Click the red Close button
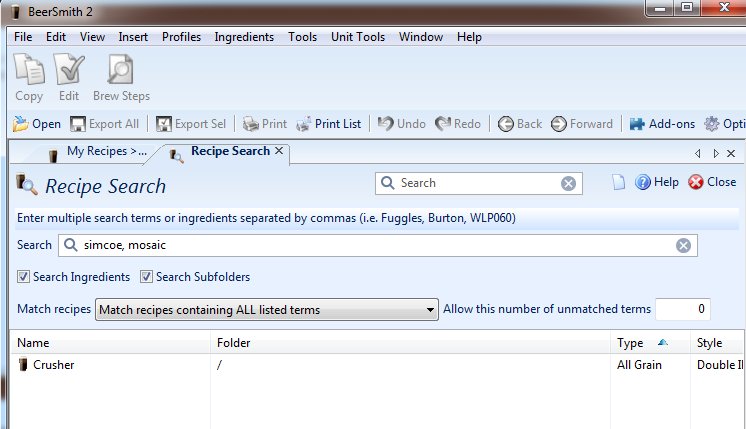The height and width of the screenshot is (429, 746). [712, 182]
